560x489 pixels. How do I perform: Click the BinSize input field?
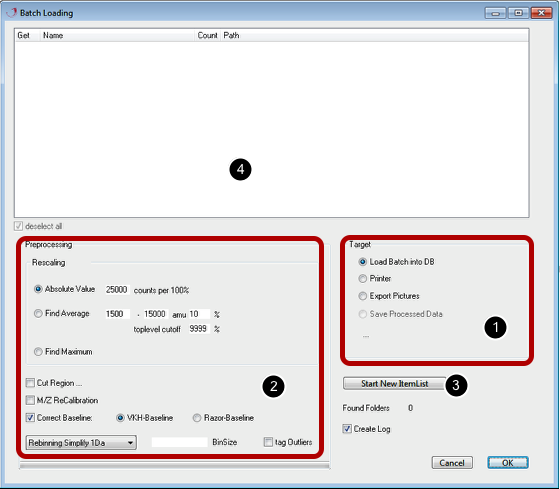click(x=180, y=442)
